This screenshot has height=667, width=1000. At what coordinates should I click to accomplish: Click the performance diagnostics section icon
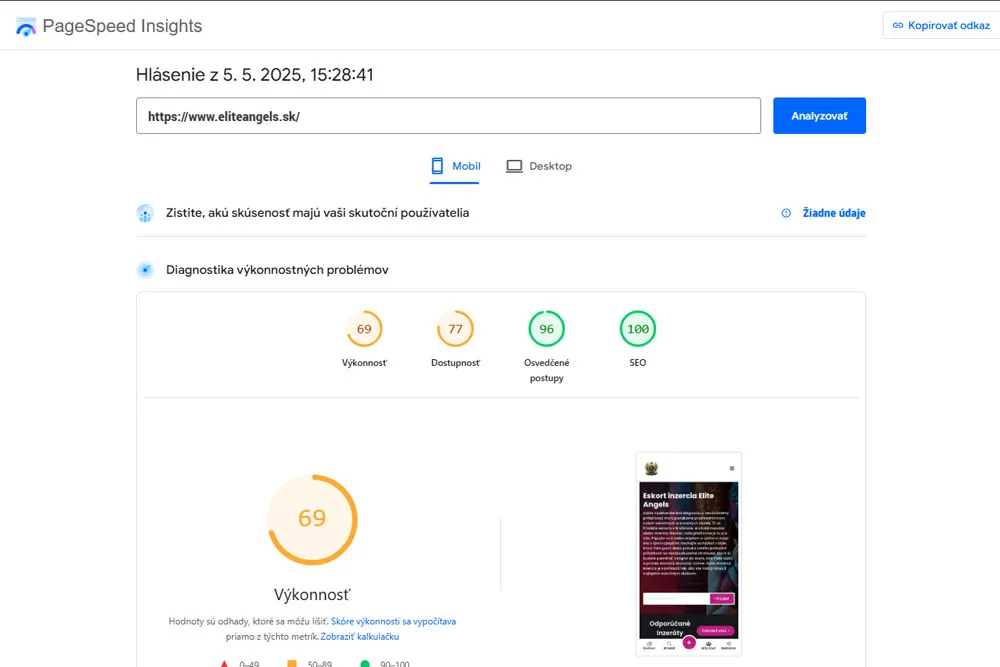145,270
